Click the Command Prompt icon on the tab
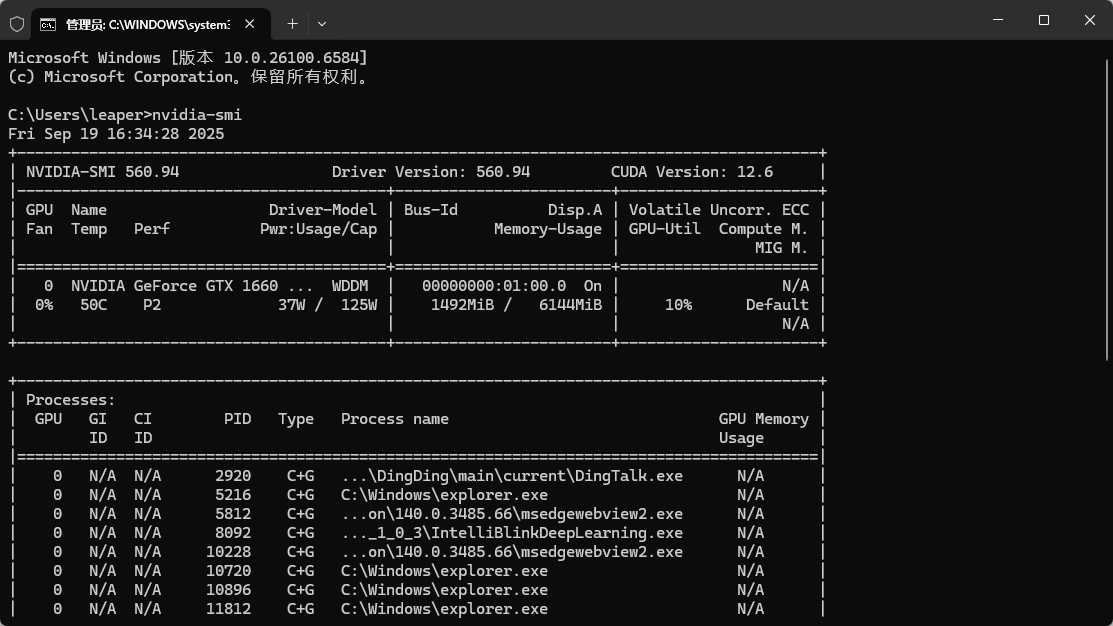The image size is (1113, 626). [x=48, y=23]
